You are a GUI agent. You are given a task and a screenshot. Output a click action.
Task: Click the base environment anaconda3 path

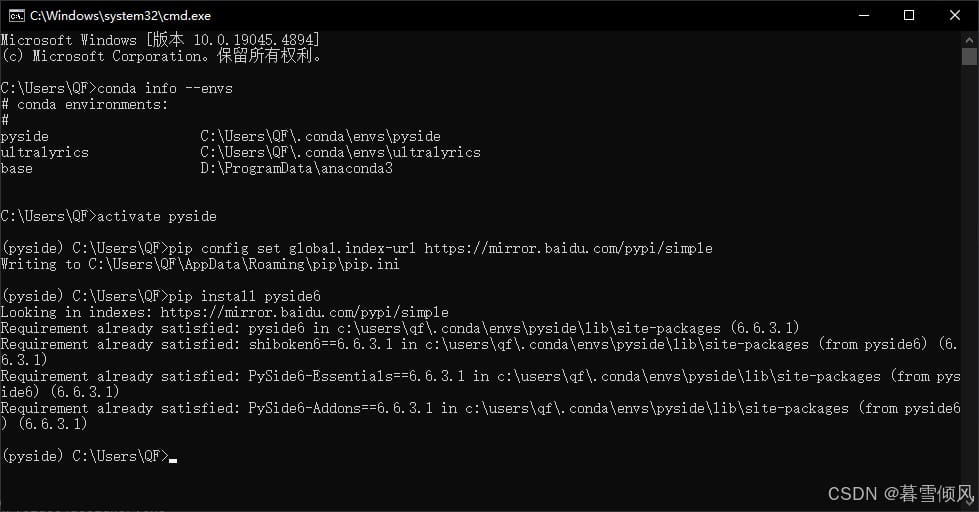297,169
